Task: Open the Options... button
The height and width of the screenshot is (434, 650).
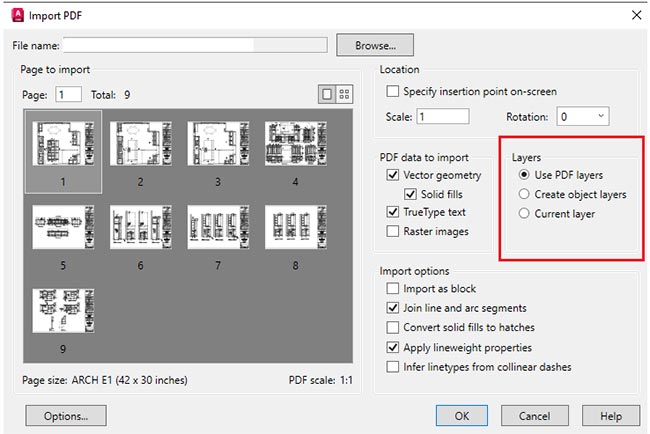Action: 67,415
